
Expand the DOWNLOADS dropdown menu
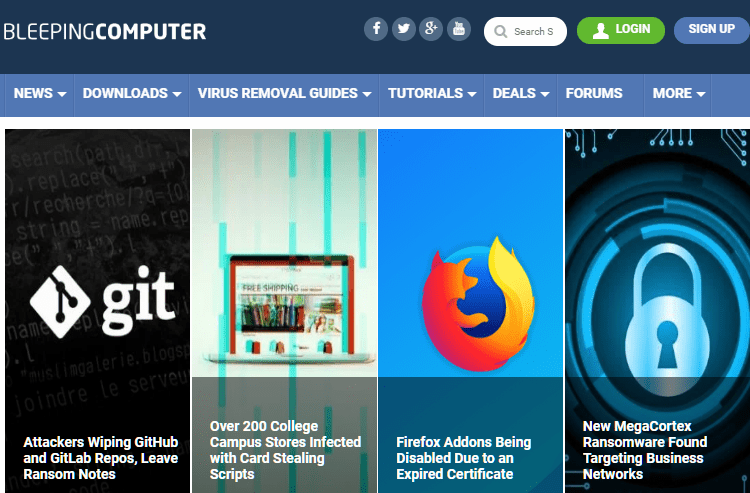coord(132,95)
